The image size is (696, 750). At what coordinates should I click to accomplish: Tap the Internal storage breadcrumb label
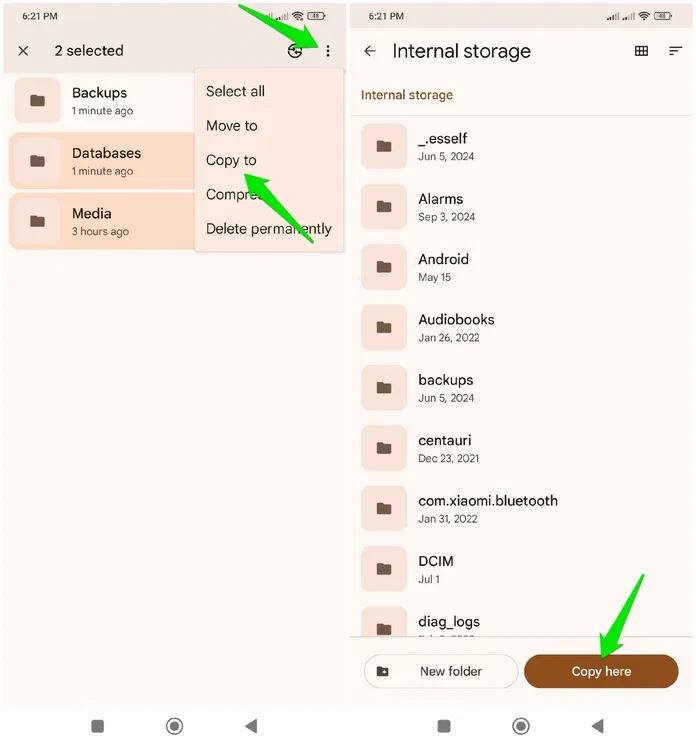406,95
